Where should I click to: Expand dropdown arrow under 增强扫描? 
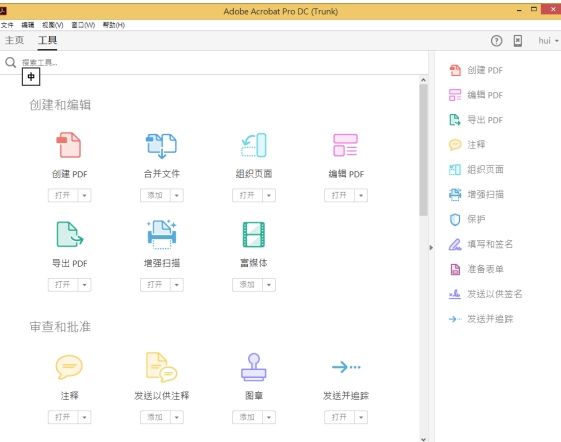[177, 285]
